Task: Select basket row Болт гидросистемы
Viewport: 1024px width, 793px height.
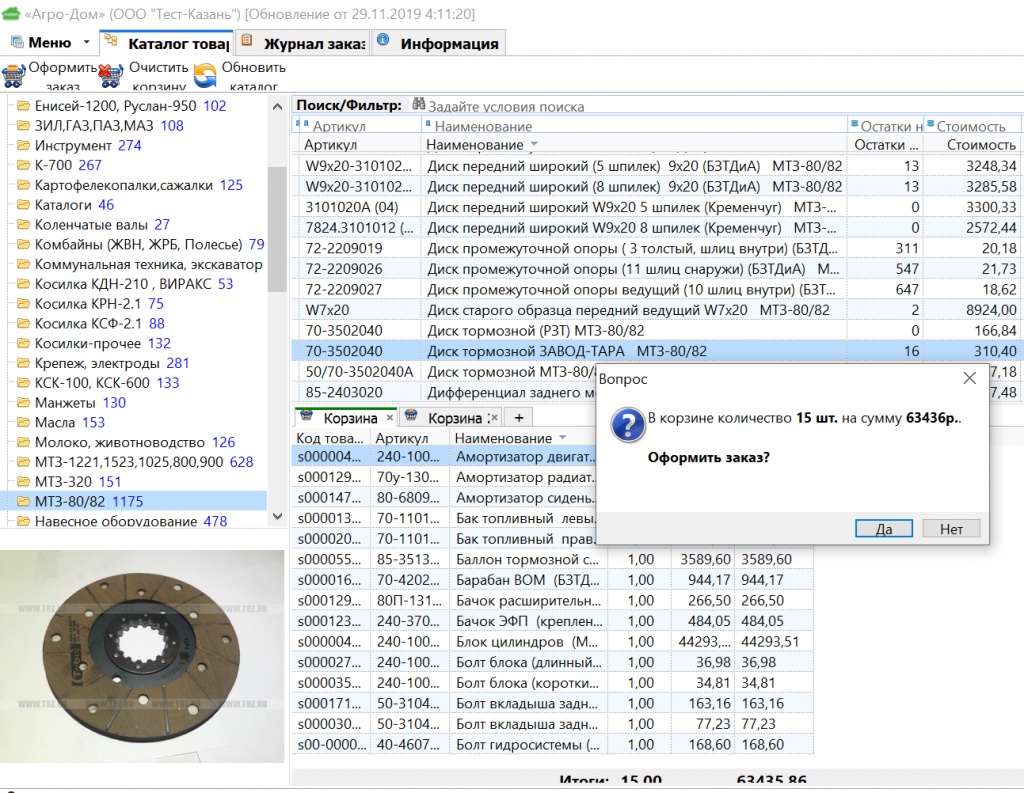Action: (552, 744)
